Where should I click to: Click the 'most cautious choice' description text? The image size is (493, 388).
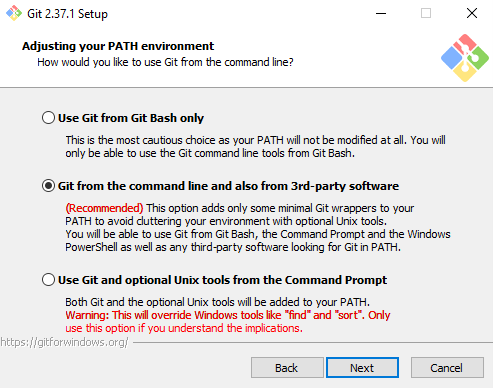pos(255,146)
